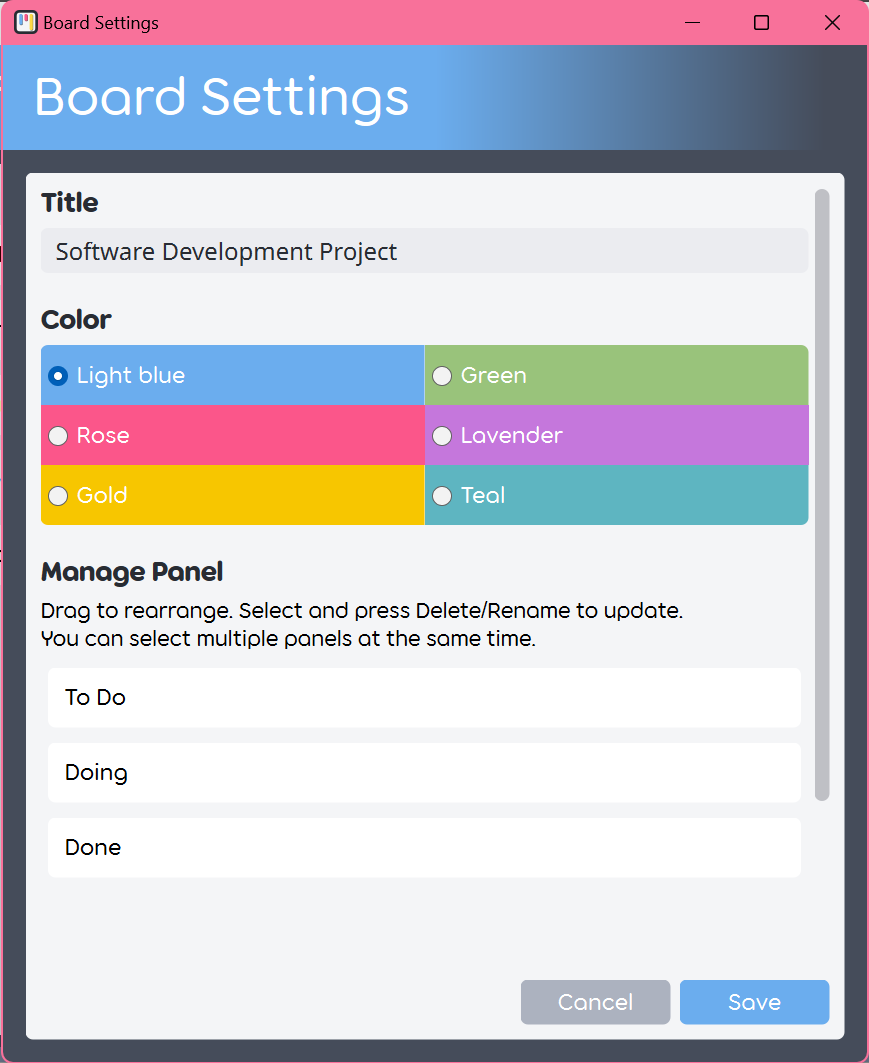The width and height of the screenshot is (869, 1063).
Task: Select the Light blue radio button
Action: pos(58,376)
